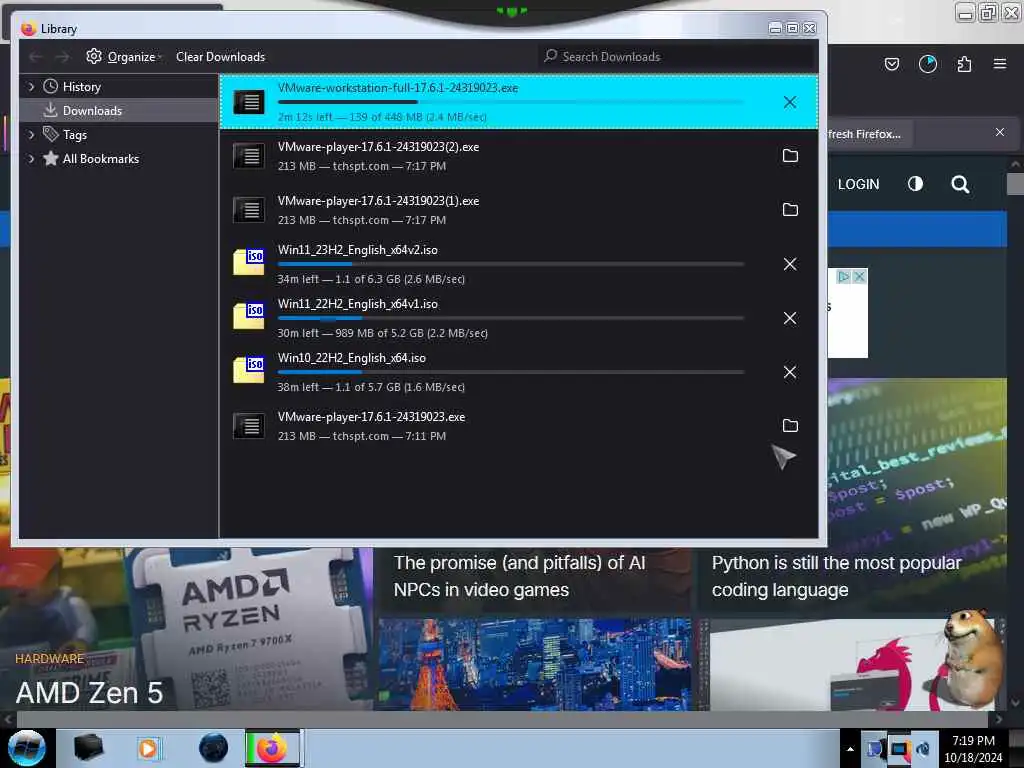Open Firefox hamburger application menu
This screenshot has width=1024, height=768.
[x=1000, y=64]
